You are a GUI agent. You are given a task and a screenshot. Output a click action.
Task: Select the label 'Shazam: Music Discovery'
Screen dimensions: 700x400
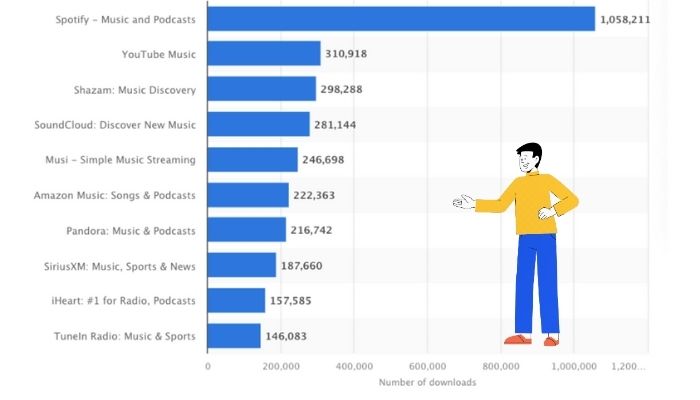[x=135, y=90]
